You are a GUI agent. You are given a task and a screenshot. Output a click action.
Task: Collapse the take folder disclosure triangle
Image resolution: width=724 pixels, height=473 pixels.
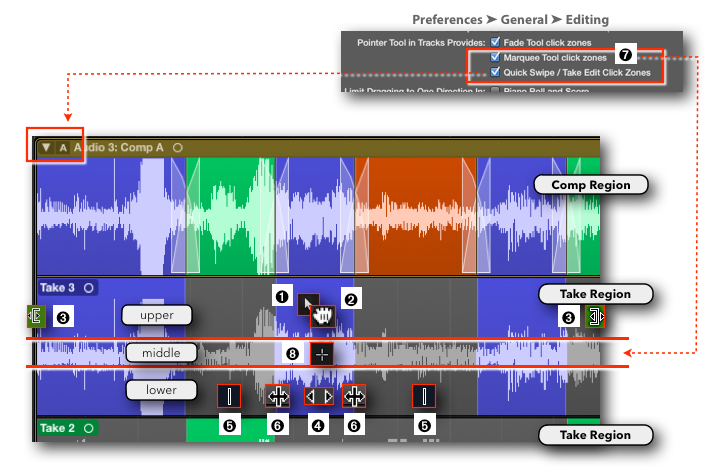coord(46,147)
